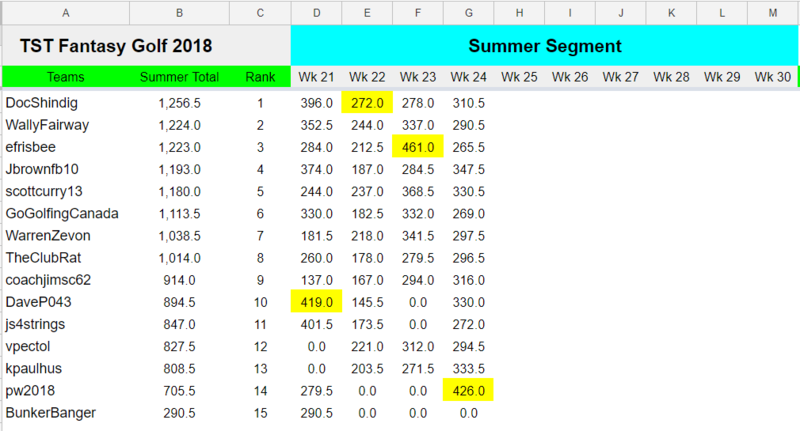800x431 pixels.
Task: Click the highlighted 419.0 cell for DaveP043
Action: click(x=316, y=301)
